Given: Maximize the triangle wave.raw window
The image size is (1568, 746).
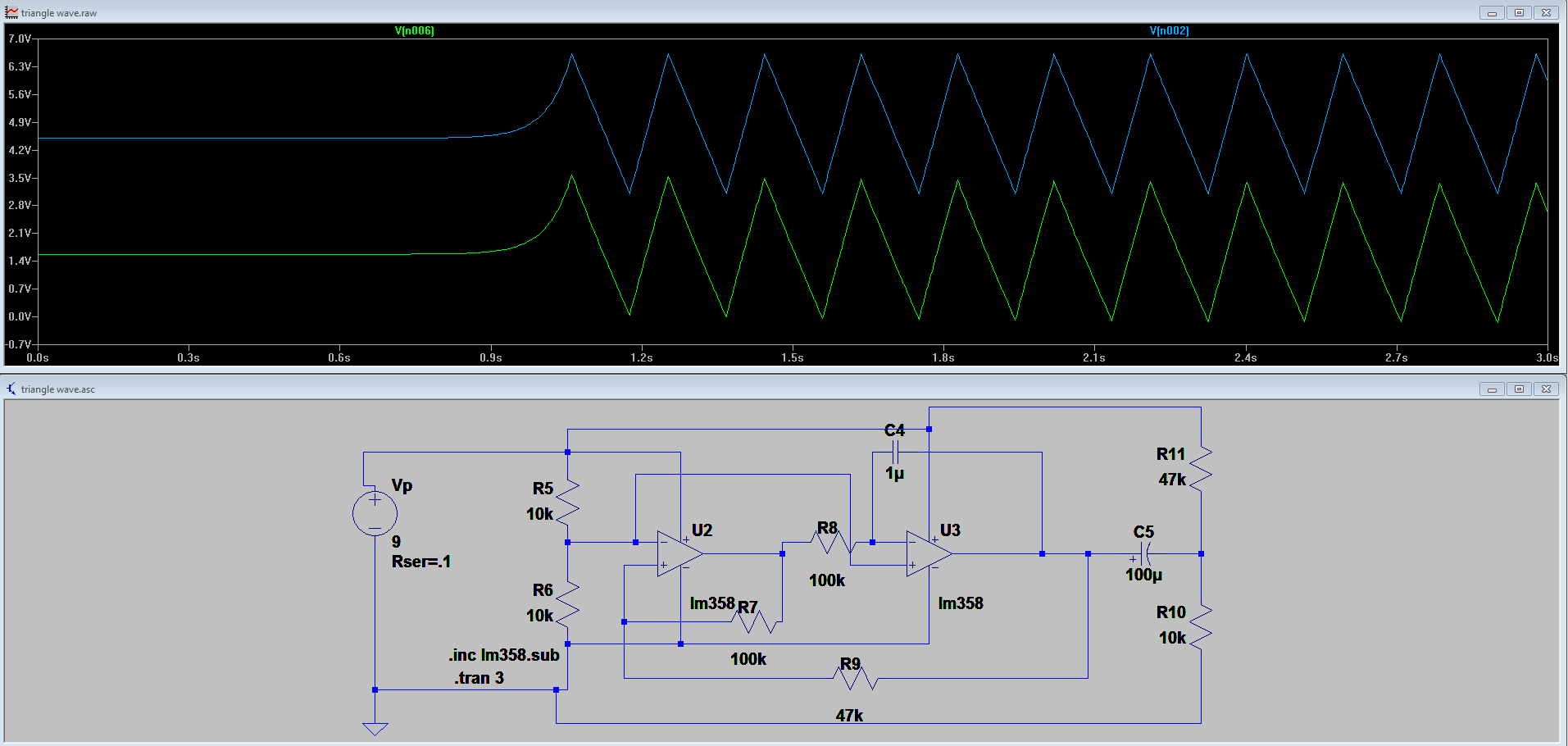Looking at the screenshot, I should [x=1519, y=12].
